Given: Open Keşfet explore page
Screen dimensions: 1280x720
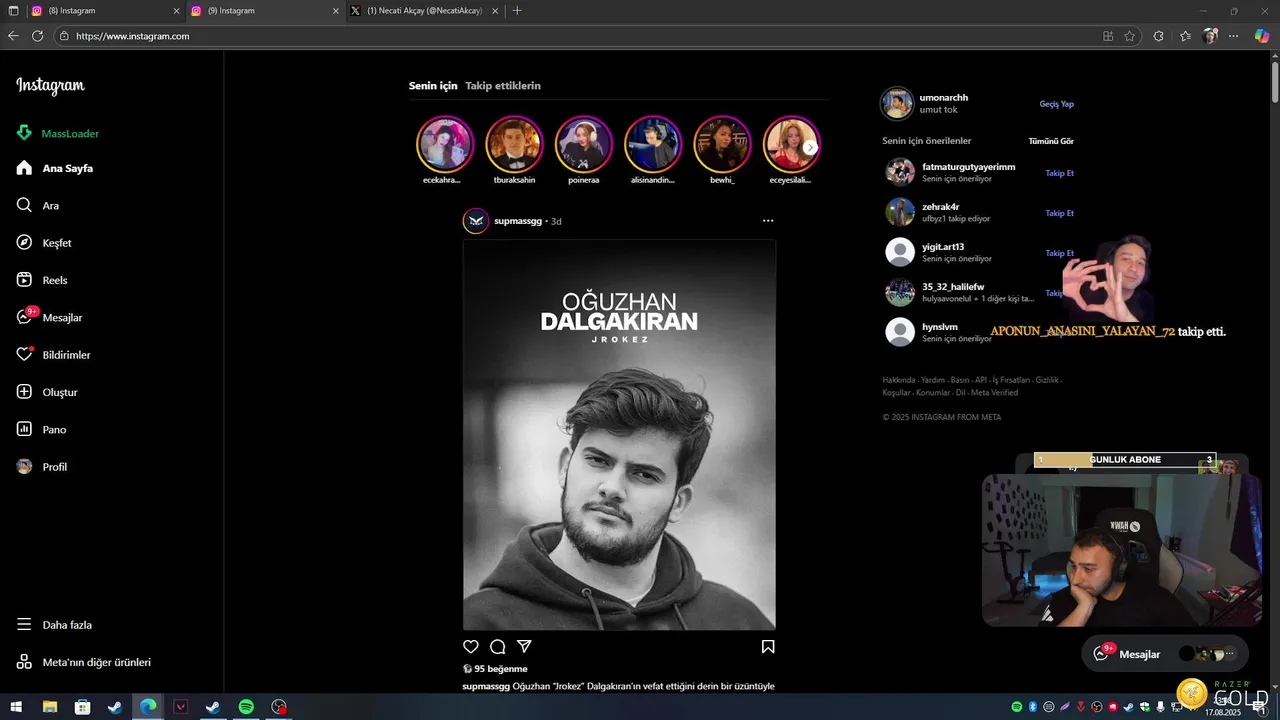Looking at the screenshot, I should [x=44, y=243].
